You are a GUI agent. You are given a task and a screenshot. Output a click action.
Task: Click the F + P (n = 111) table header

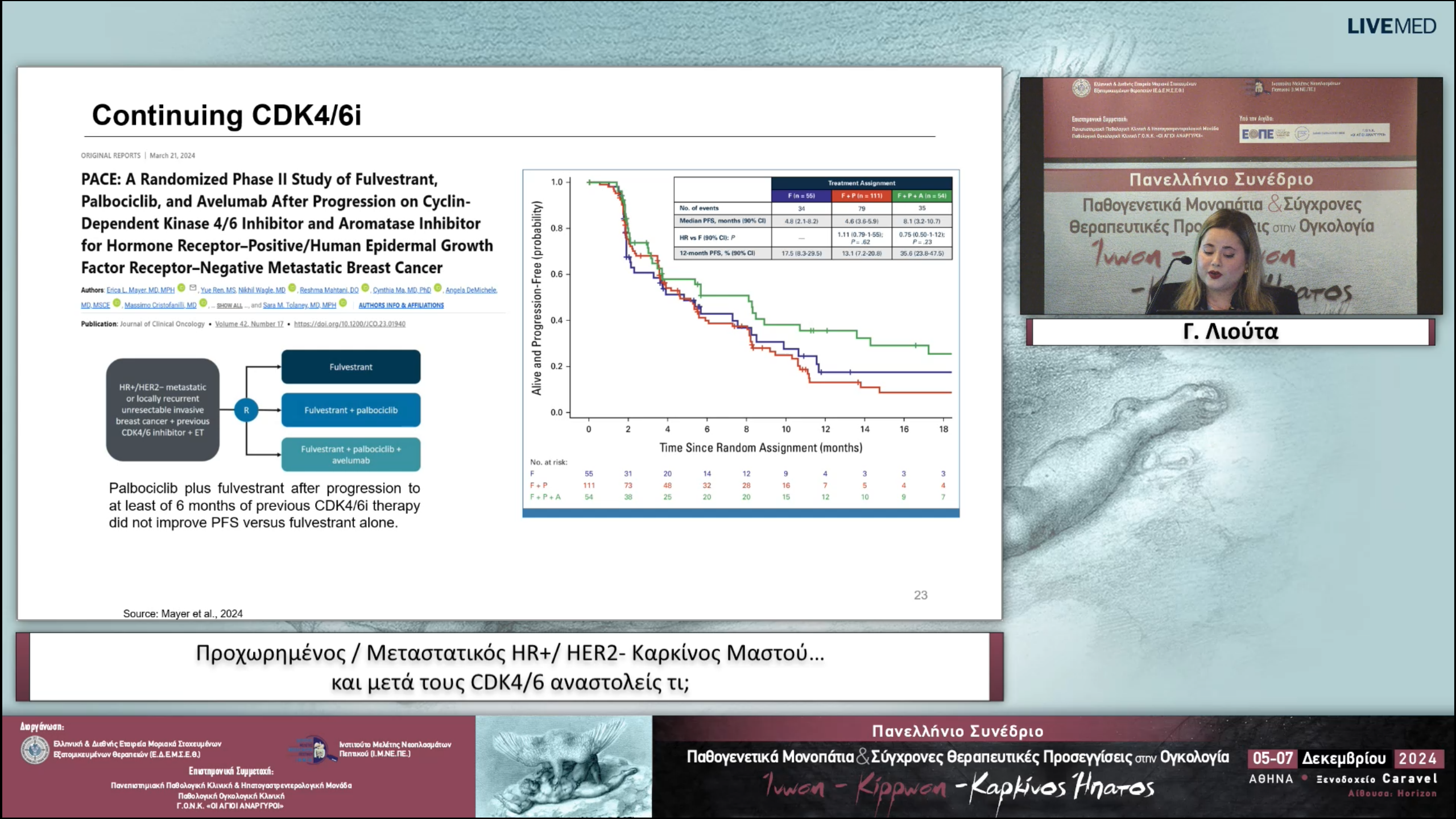tap(862, 196)
